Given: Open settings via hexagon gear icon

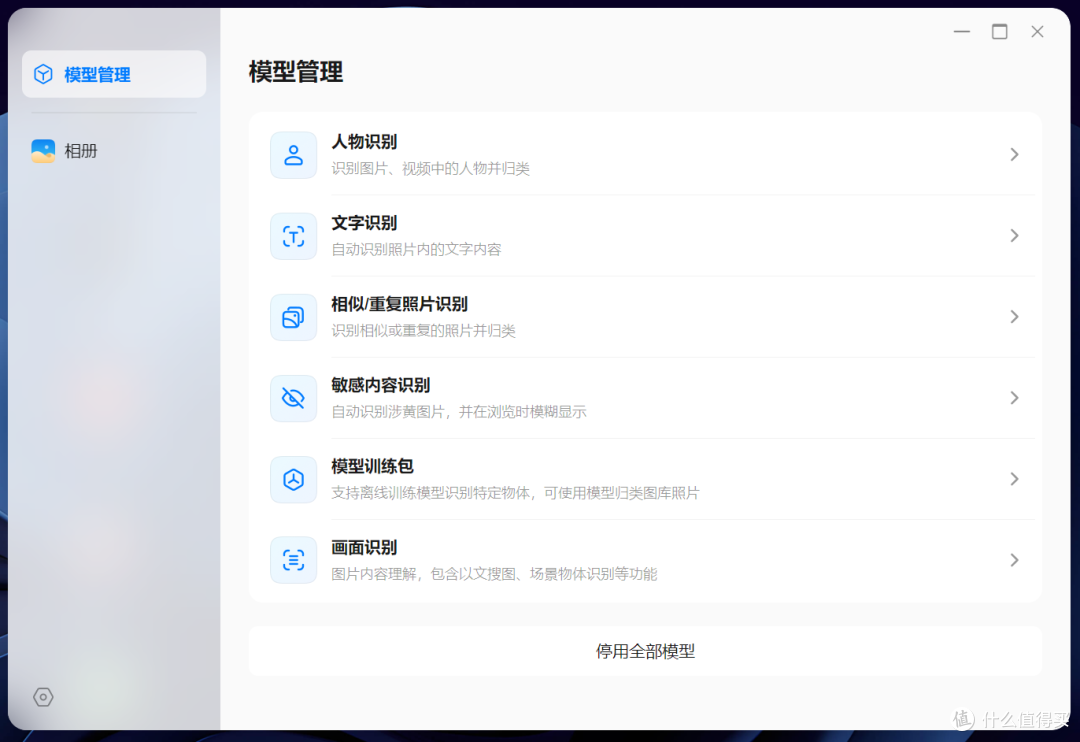Looking at the screenshot, I should (x=43, y=697).
